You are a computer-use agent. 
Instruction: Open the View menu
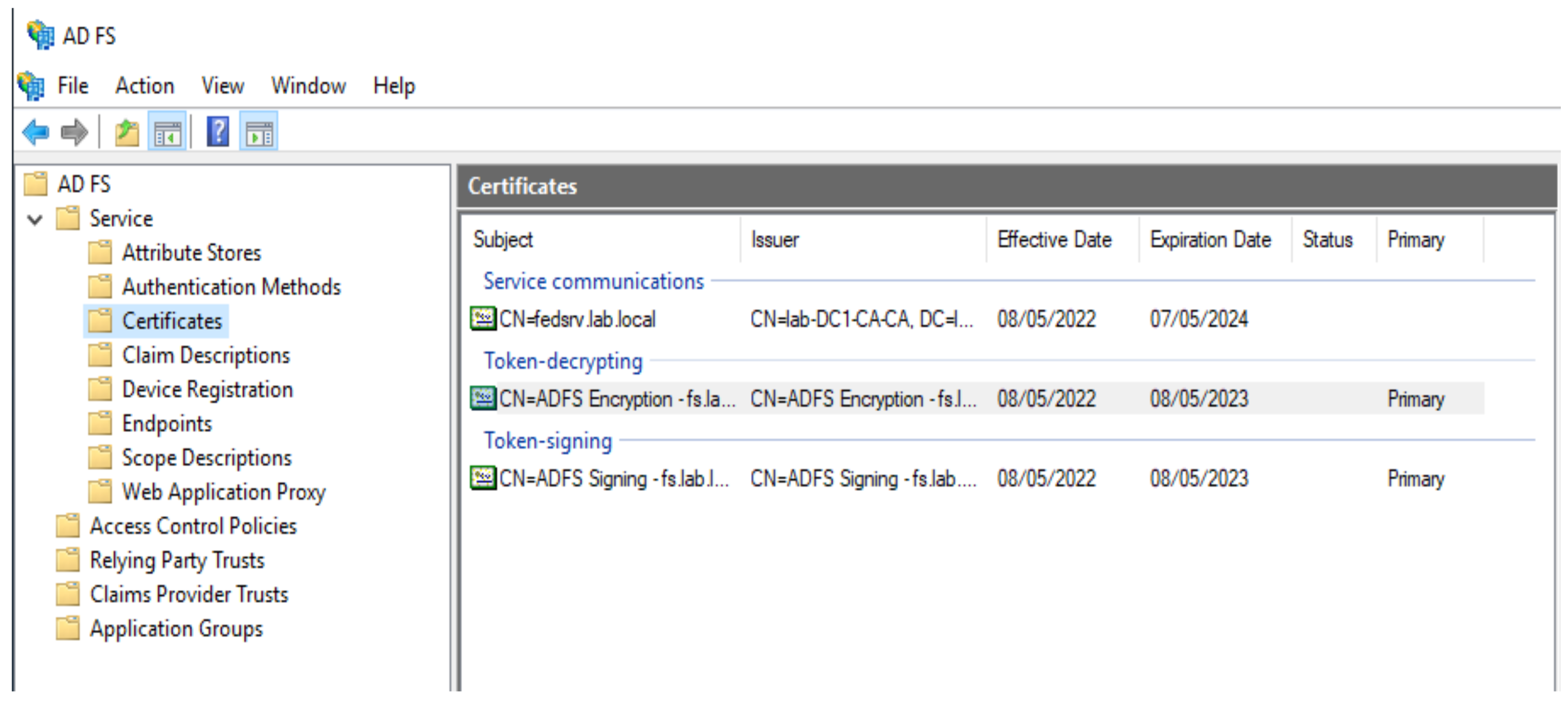tap(223, 86)
